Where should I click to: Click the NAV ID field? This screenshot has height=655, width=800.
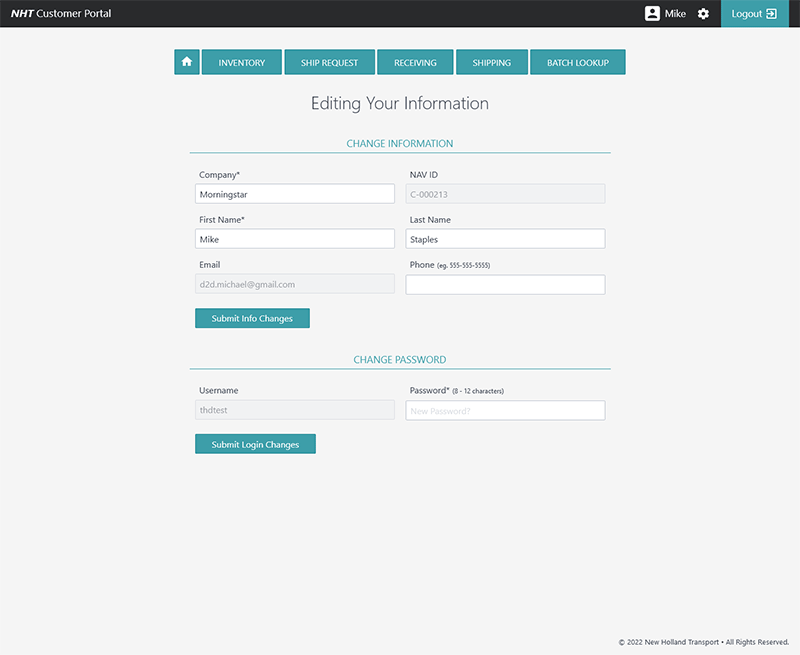(x=505, y=194)
